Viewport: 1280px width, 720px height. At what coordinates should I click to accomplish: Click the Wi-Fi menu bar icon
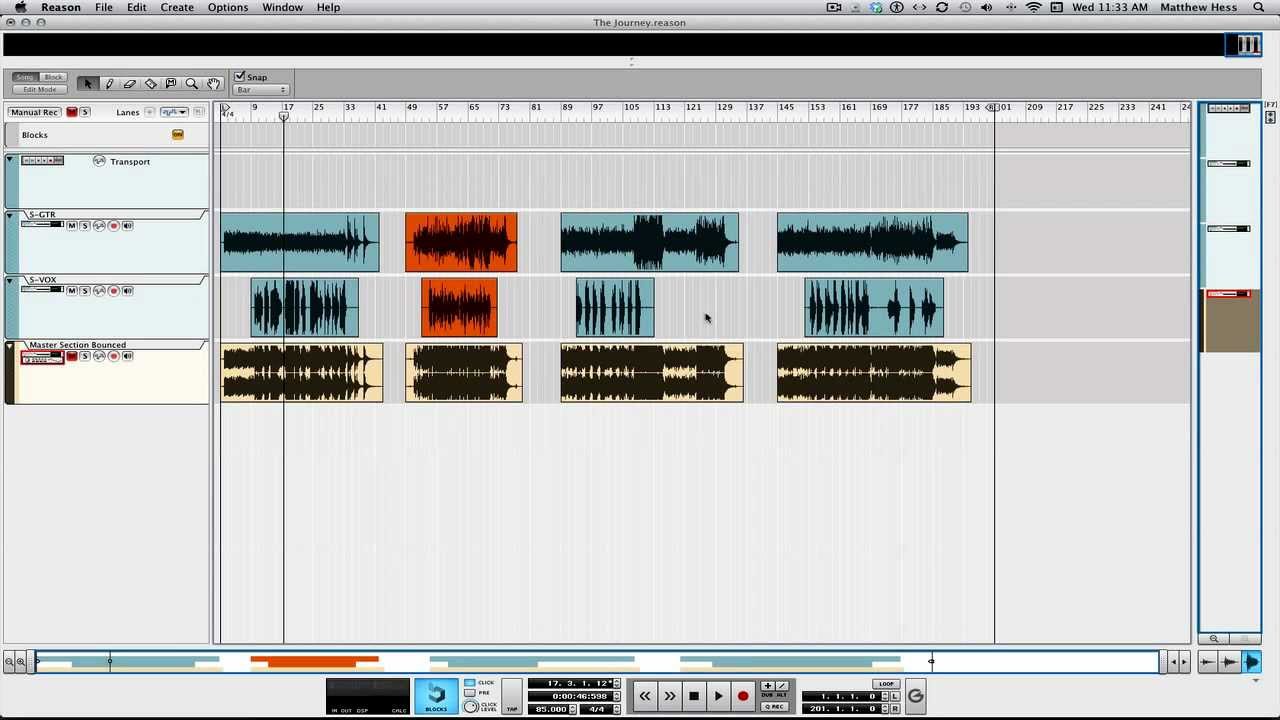1034,7
